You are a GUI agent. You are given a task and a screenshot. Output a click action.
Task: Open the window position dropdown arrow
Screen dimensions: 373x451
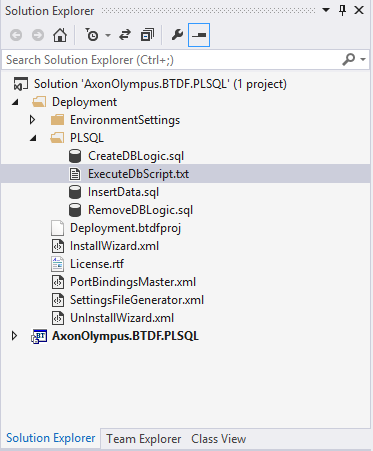point(326,10)
